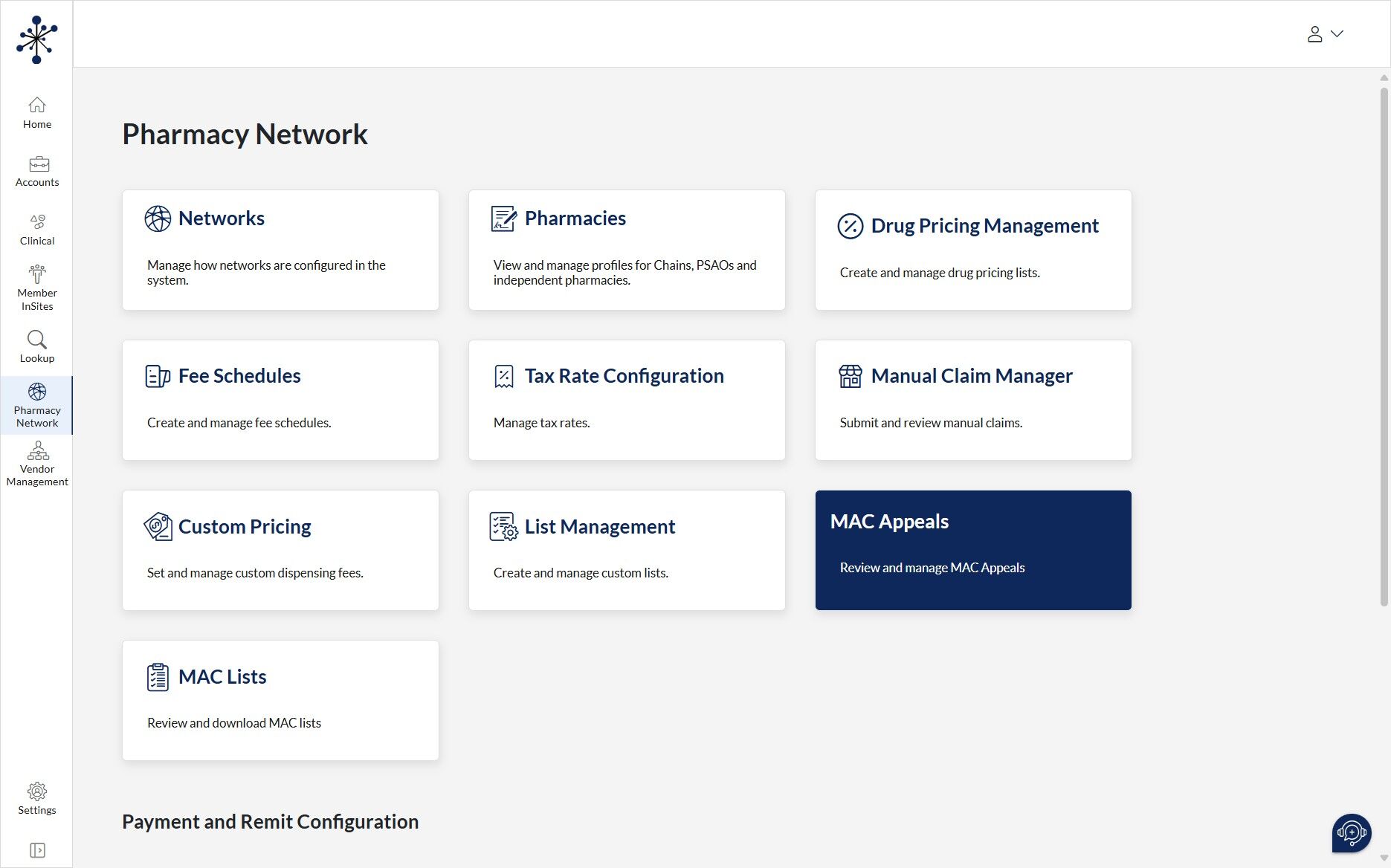Go to Home in the sidebar

(x=37, y=113)
